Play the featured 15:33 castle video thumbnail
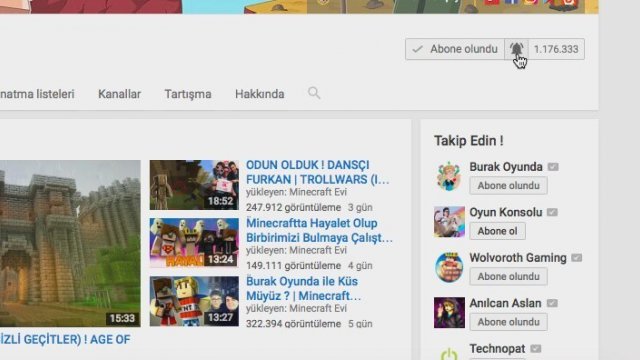This screenshot has width=640, height=360. click(x=70, y=243)
